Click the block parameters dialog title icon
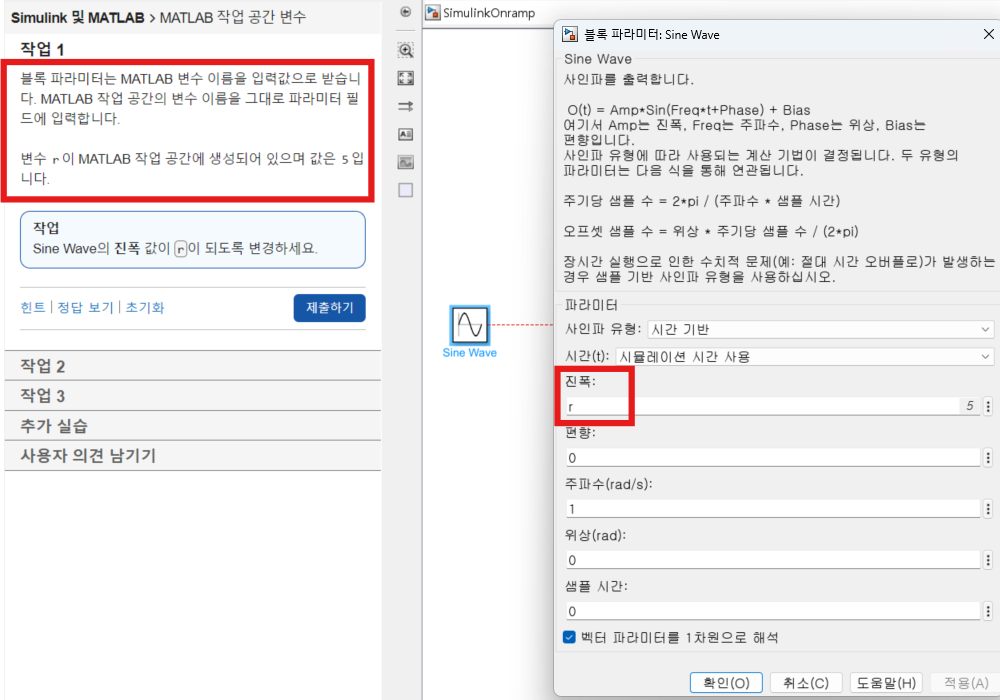The height and width of the screenshot is (700, 1000). [570, 34]
